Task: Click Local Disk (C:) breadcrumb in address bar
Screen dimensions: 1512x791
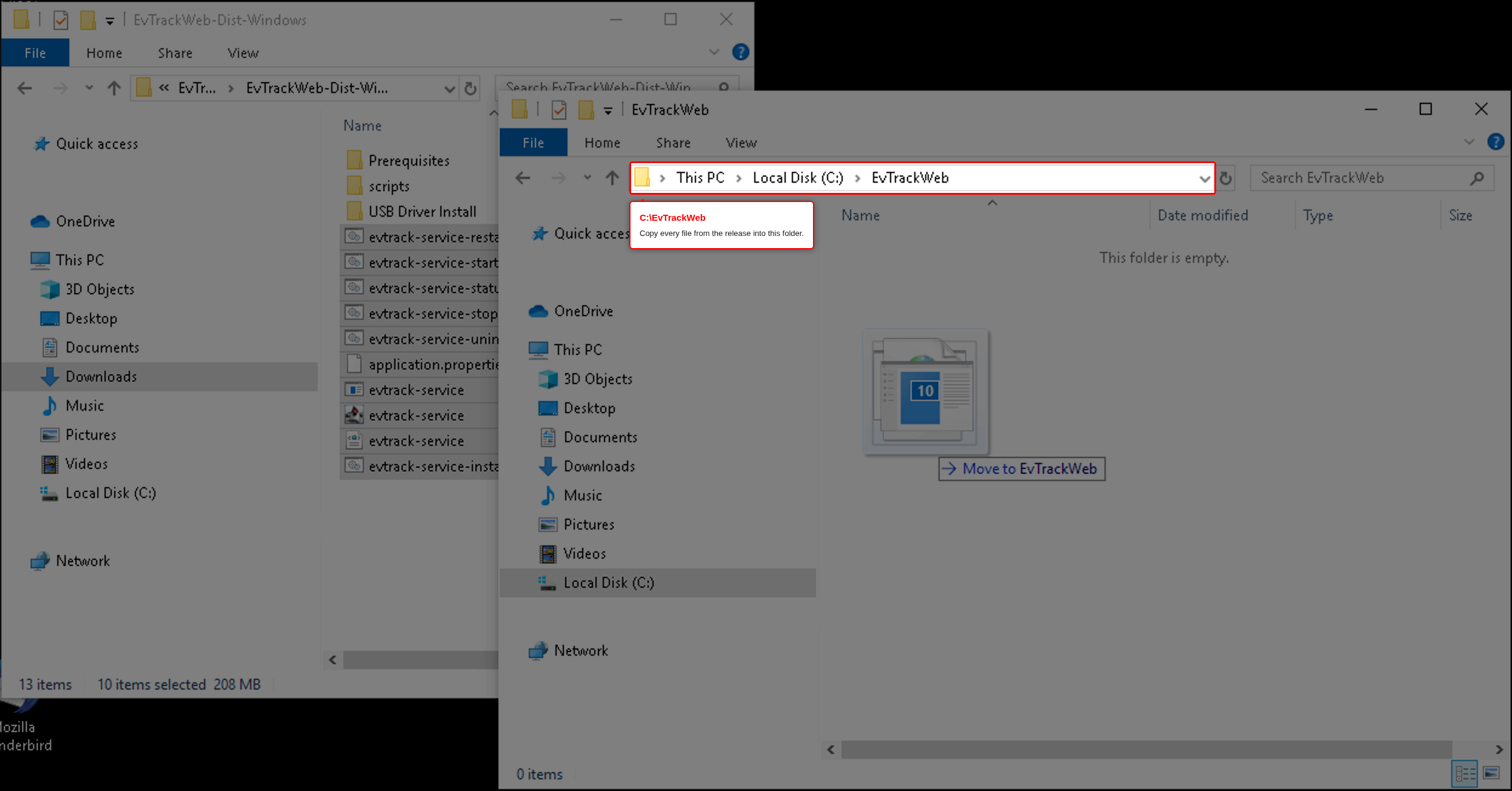Action: click(798, 178)
